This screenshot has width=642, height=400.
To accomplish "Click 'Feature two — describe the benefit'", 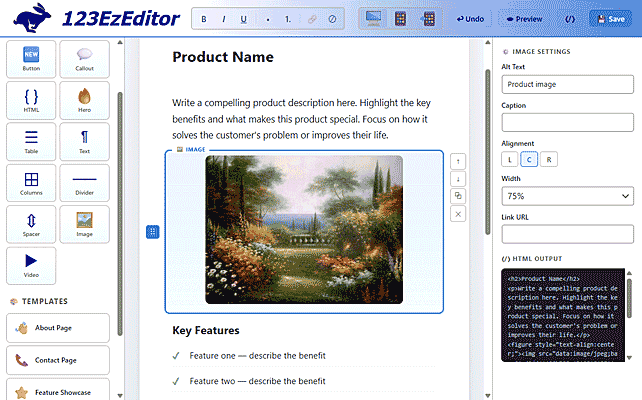I will tap(258, 381).
